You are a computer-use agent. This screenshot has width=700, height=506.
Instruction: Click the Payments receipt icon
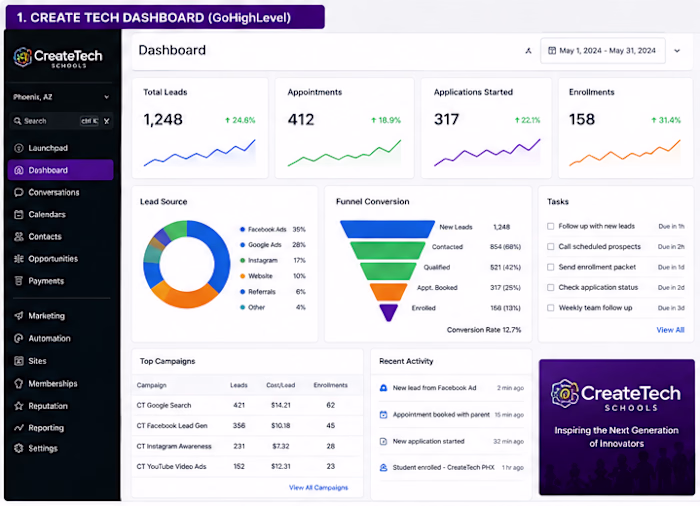[x=19, y=281]
